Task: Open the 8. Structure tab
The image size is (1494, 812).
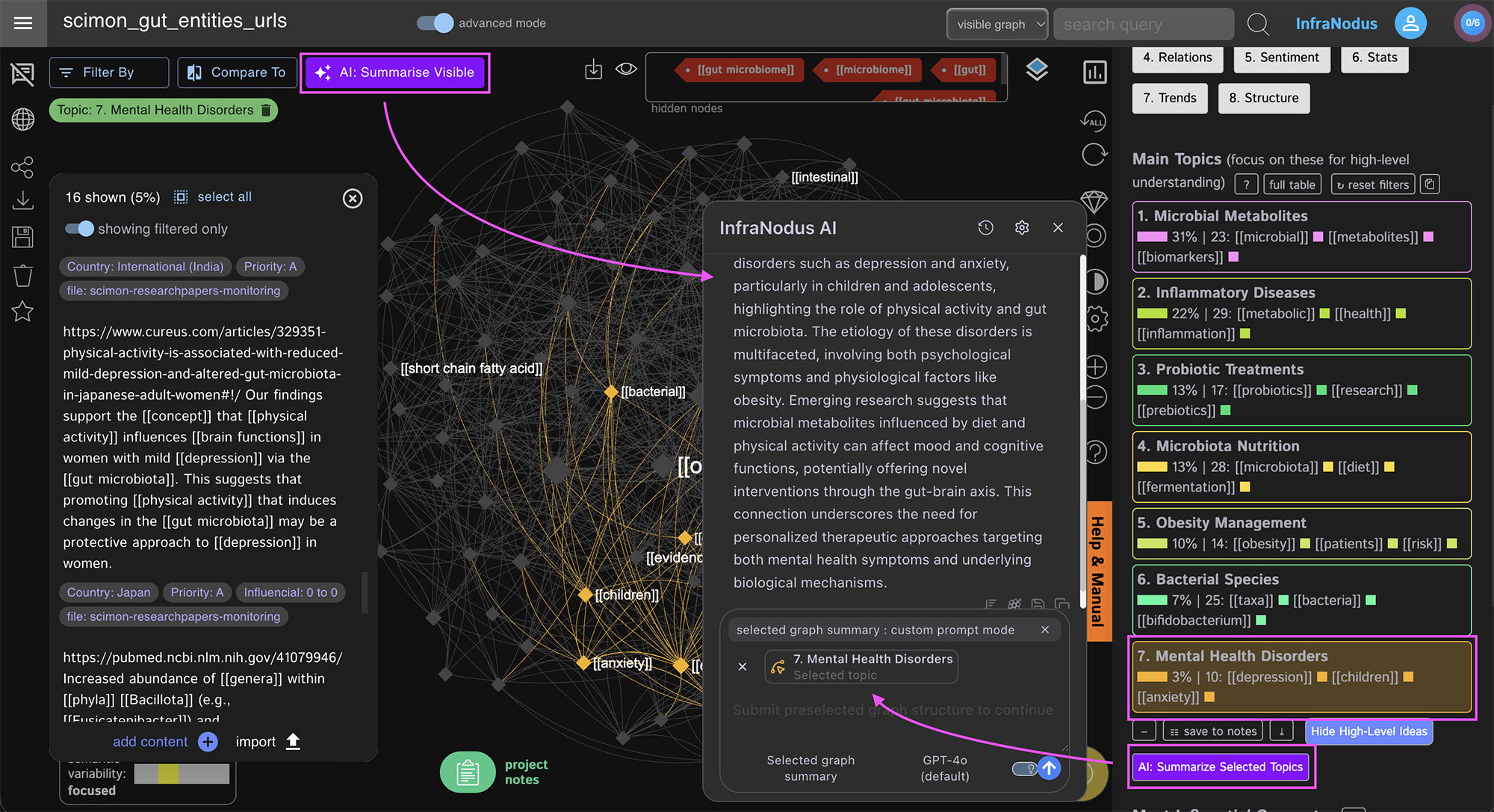Action: coord(1264,98)
